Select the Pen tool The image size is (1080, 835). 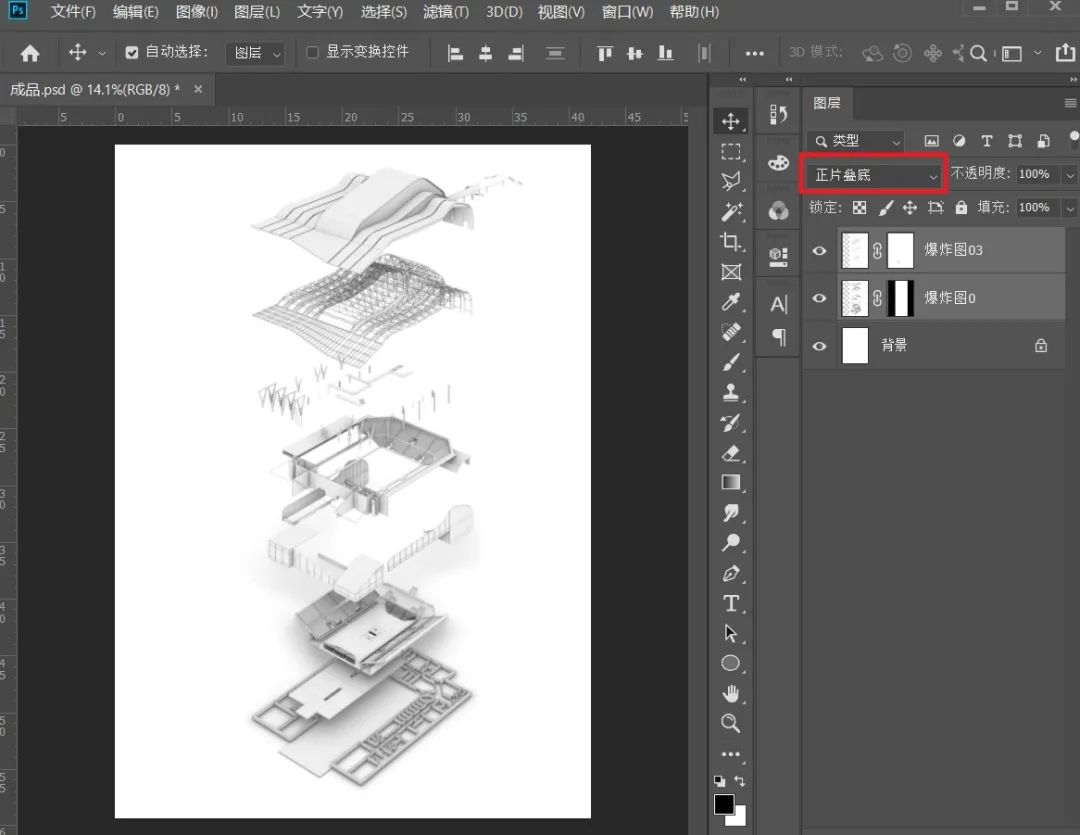coord(731,573)
